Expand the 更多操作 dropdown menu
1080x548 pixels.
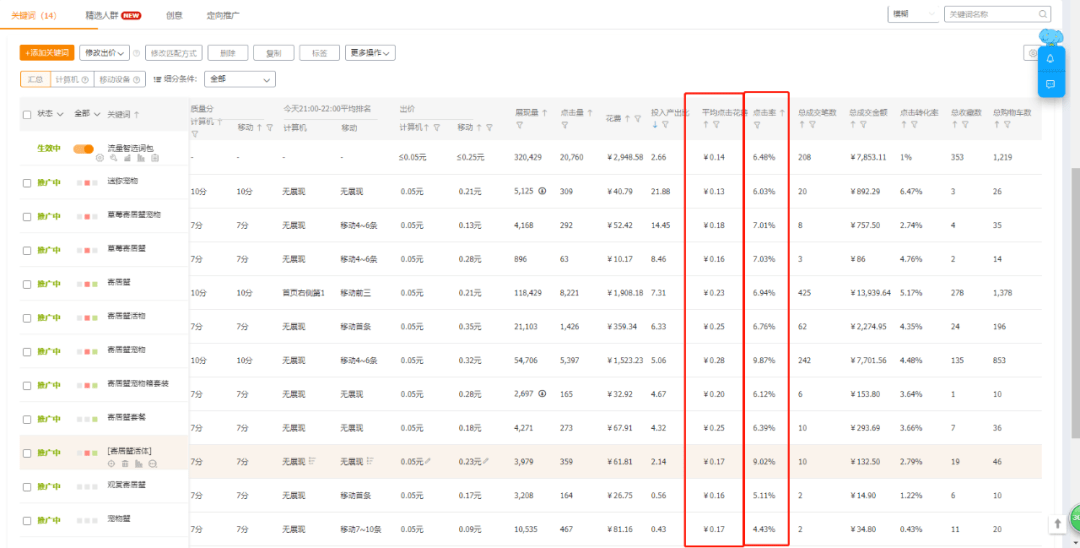(370, 53)
